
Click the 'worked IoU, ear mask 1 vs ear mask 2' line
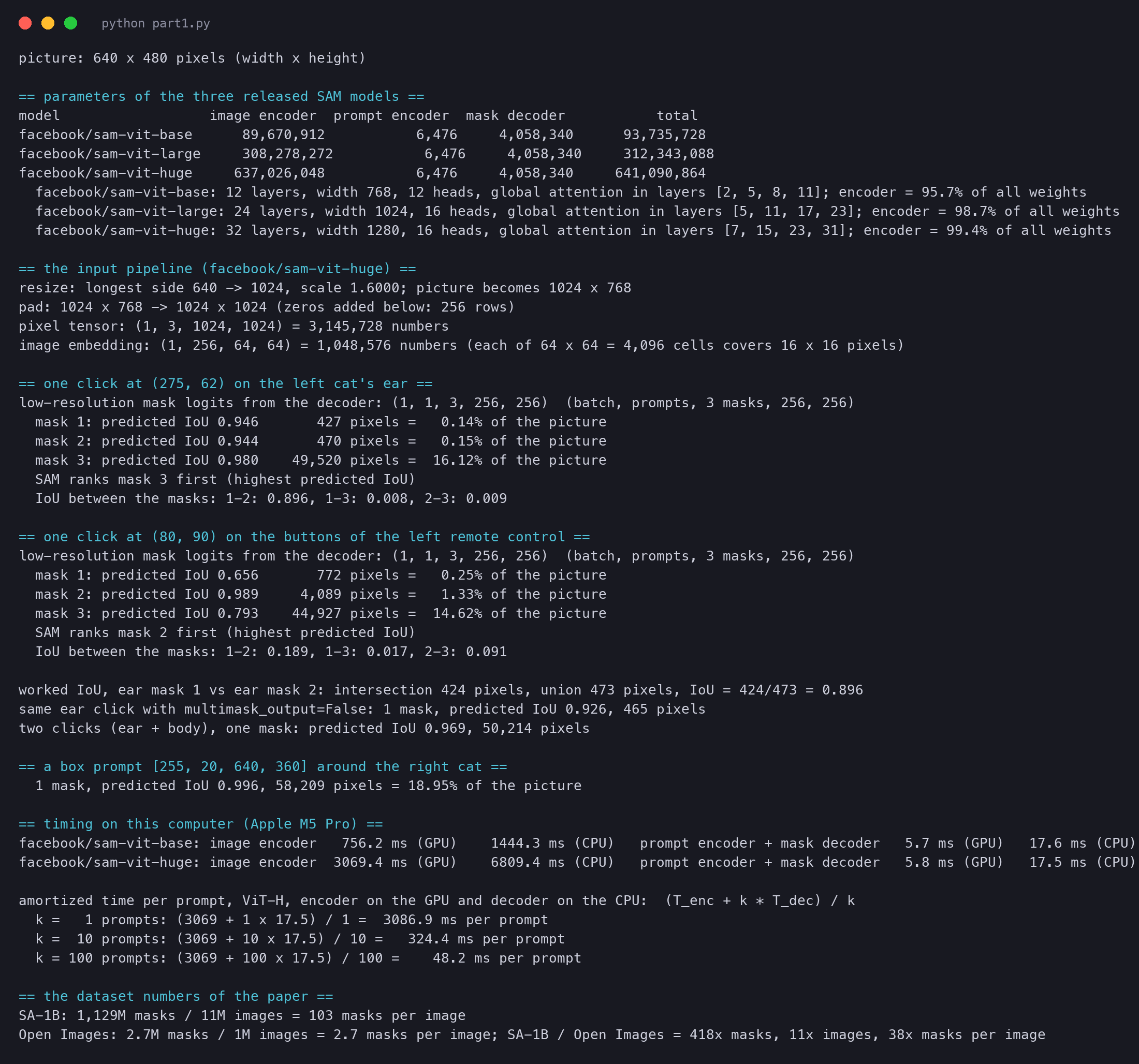coord(441,690)
